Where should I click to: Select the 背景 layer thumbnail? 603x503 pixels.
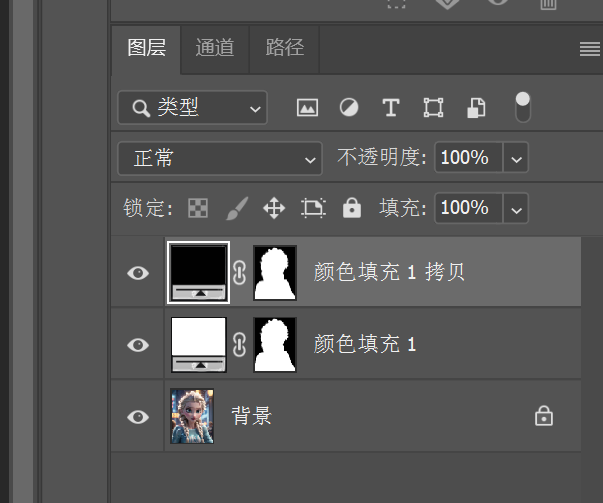[192, 416]
